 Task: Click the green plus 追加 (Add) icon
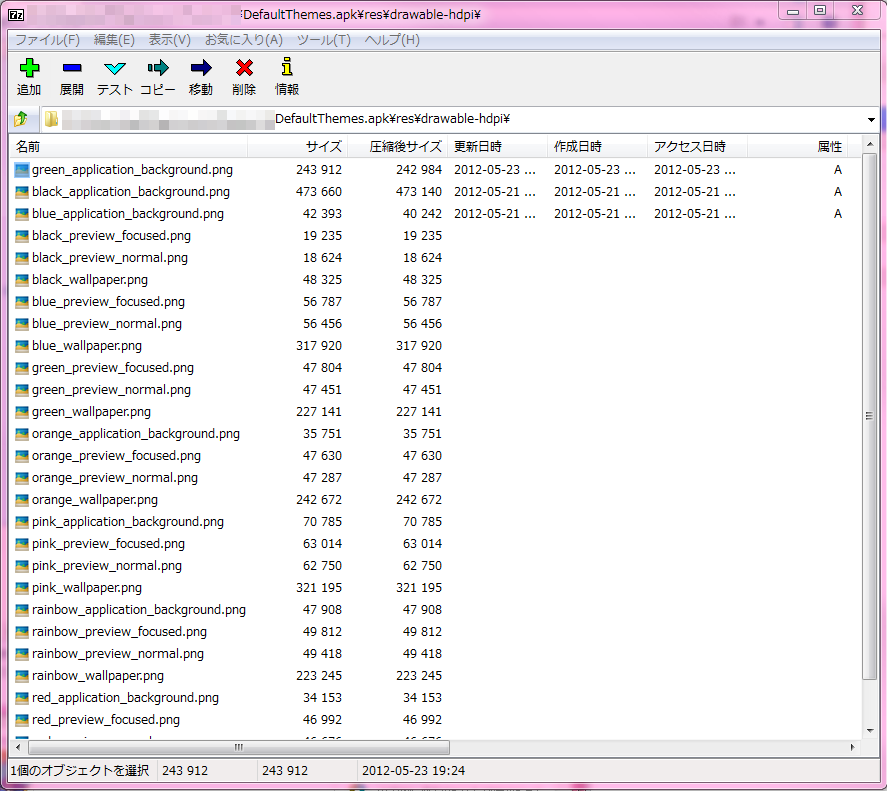(29, 68)
